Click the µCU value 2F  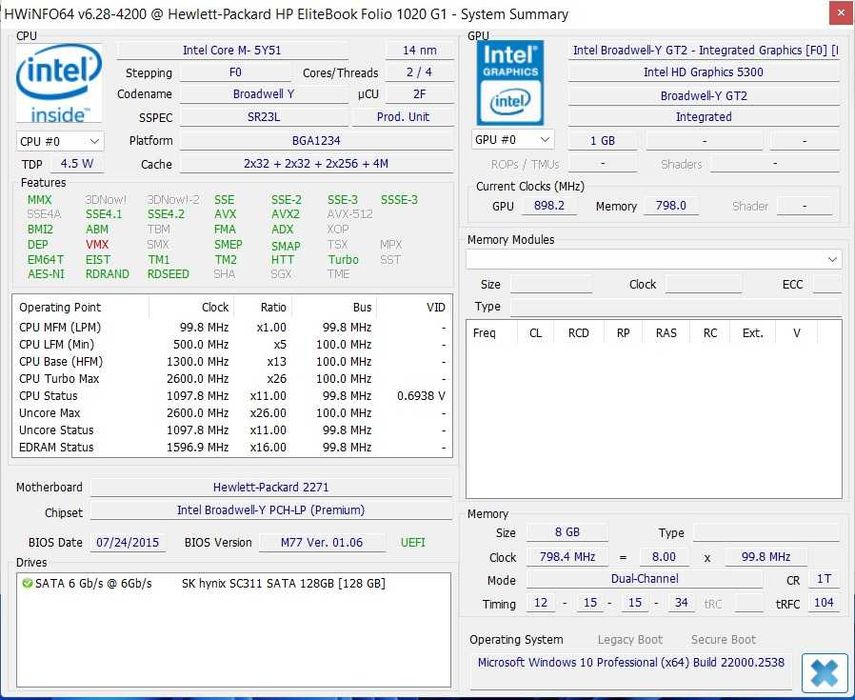[419, 94]
